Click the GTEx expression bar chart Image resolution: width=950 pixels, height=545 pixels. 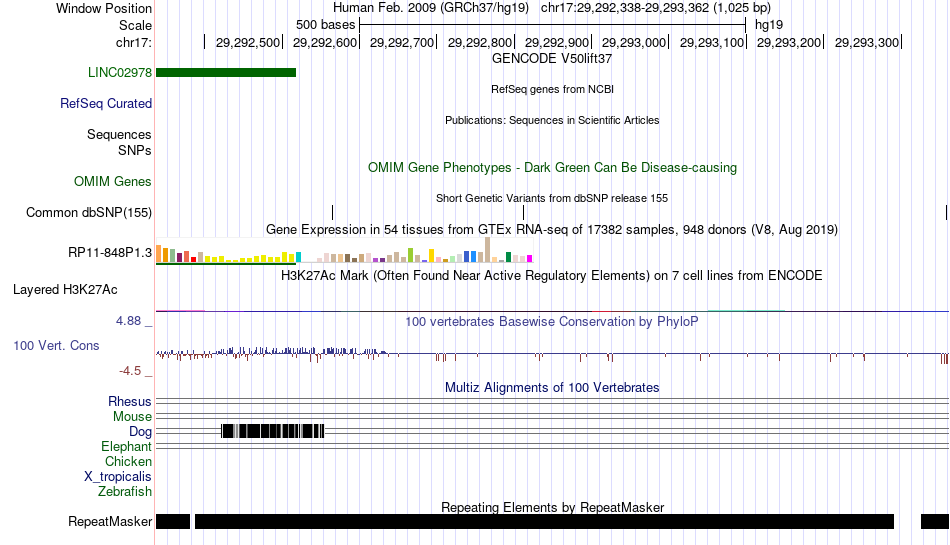pos(344,251)
